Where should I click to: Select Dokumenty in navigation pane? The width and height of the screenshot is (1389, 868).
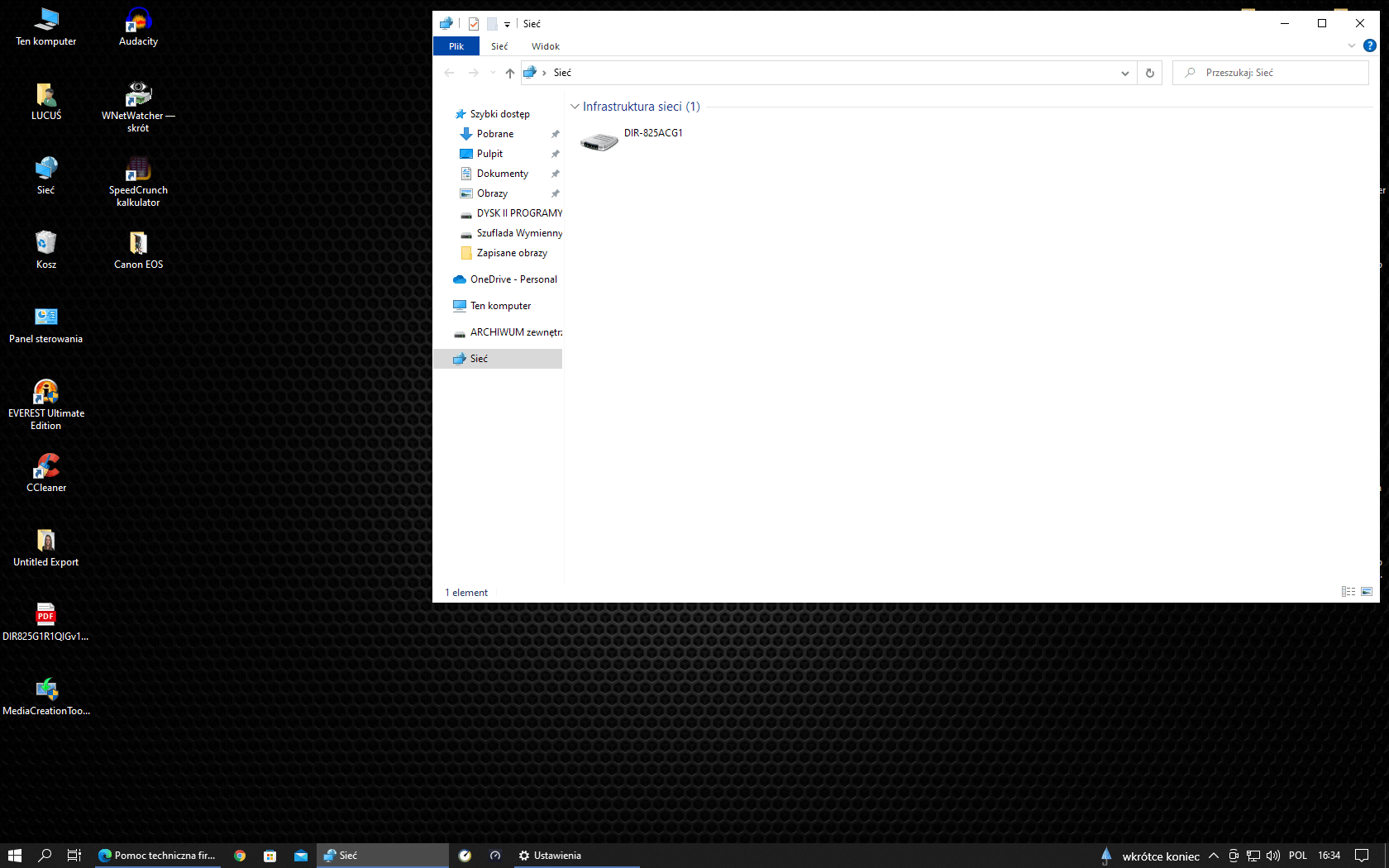point(499,174)
